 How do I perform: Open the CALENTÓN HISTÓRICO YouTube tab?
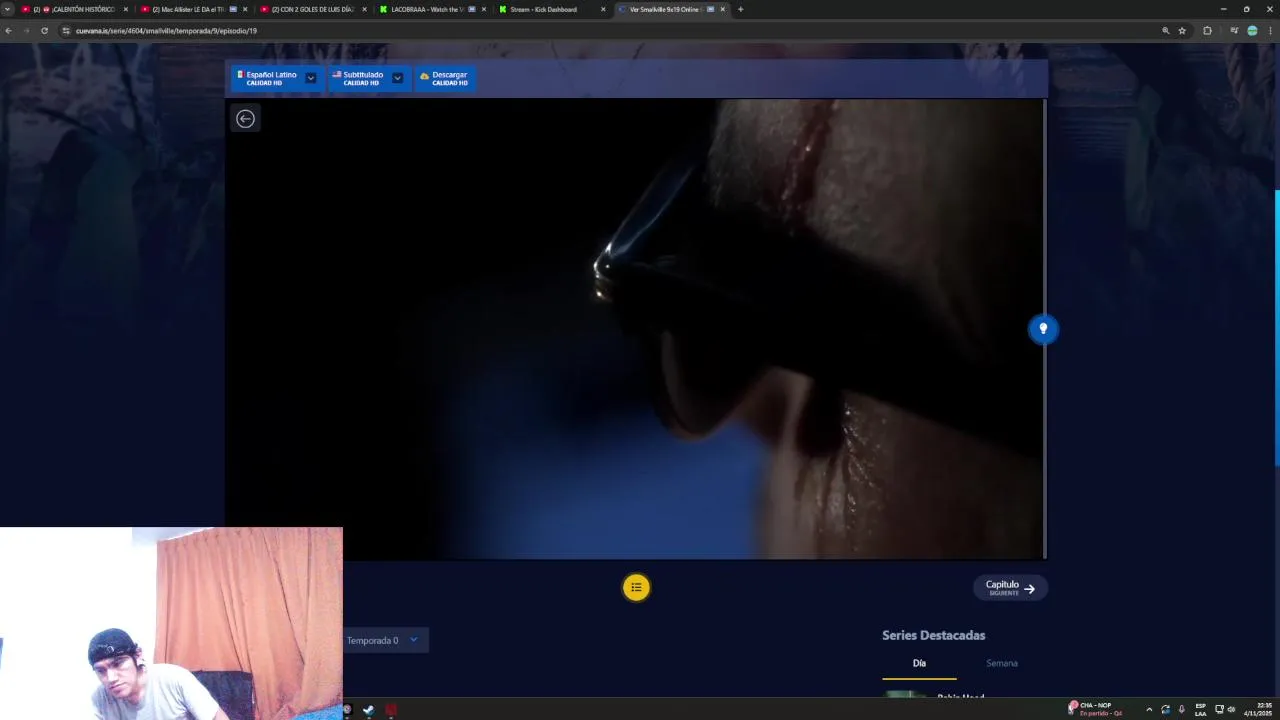(x=75, y=9)
